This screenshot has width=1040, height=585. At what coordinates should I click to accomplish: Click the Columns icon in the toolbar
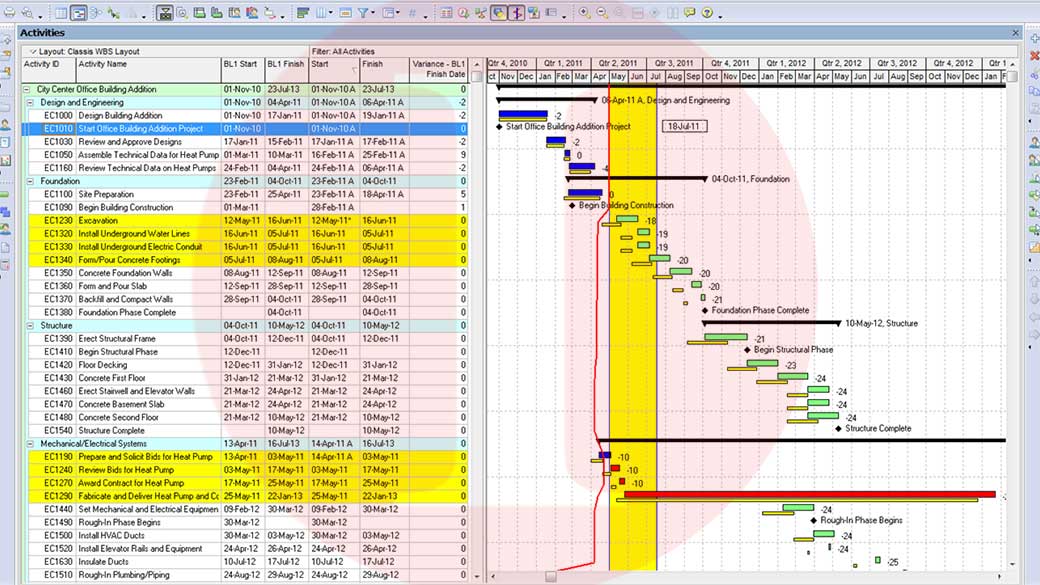tap(320, 13)
